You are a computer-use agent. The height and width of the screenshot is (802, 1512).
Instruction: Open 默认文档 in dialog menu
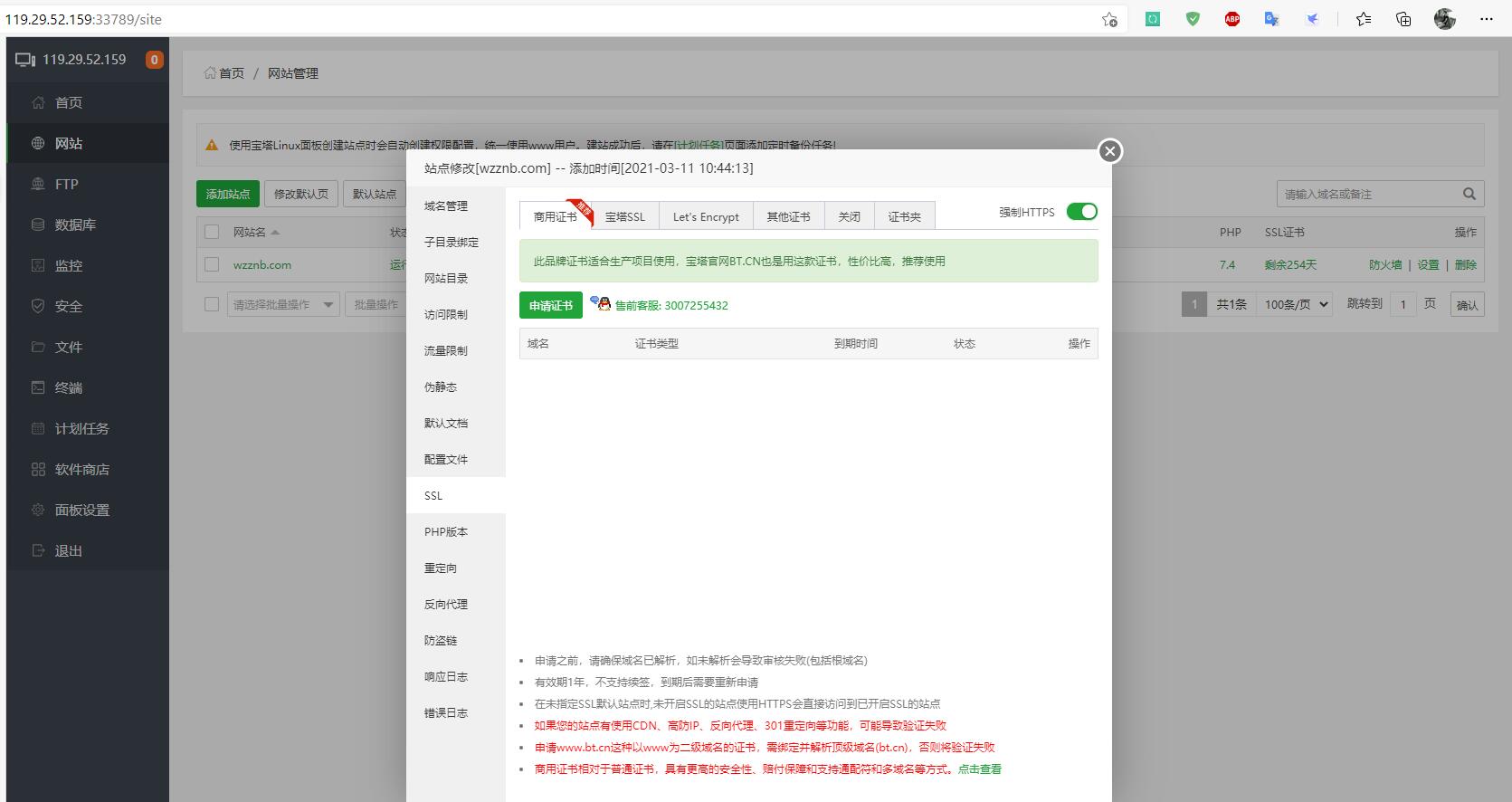[x=456, y=423]
